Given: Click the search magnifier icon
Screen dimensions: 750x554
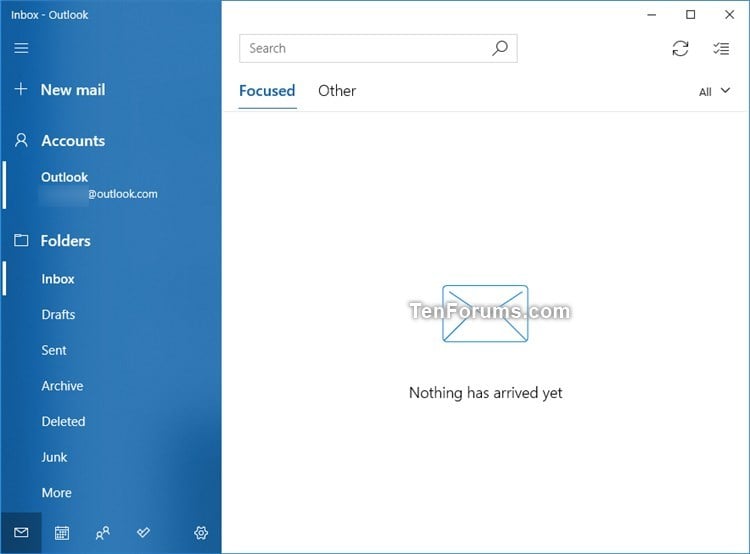Looking at the screenshot, I should coord(500,48).
